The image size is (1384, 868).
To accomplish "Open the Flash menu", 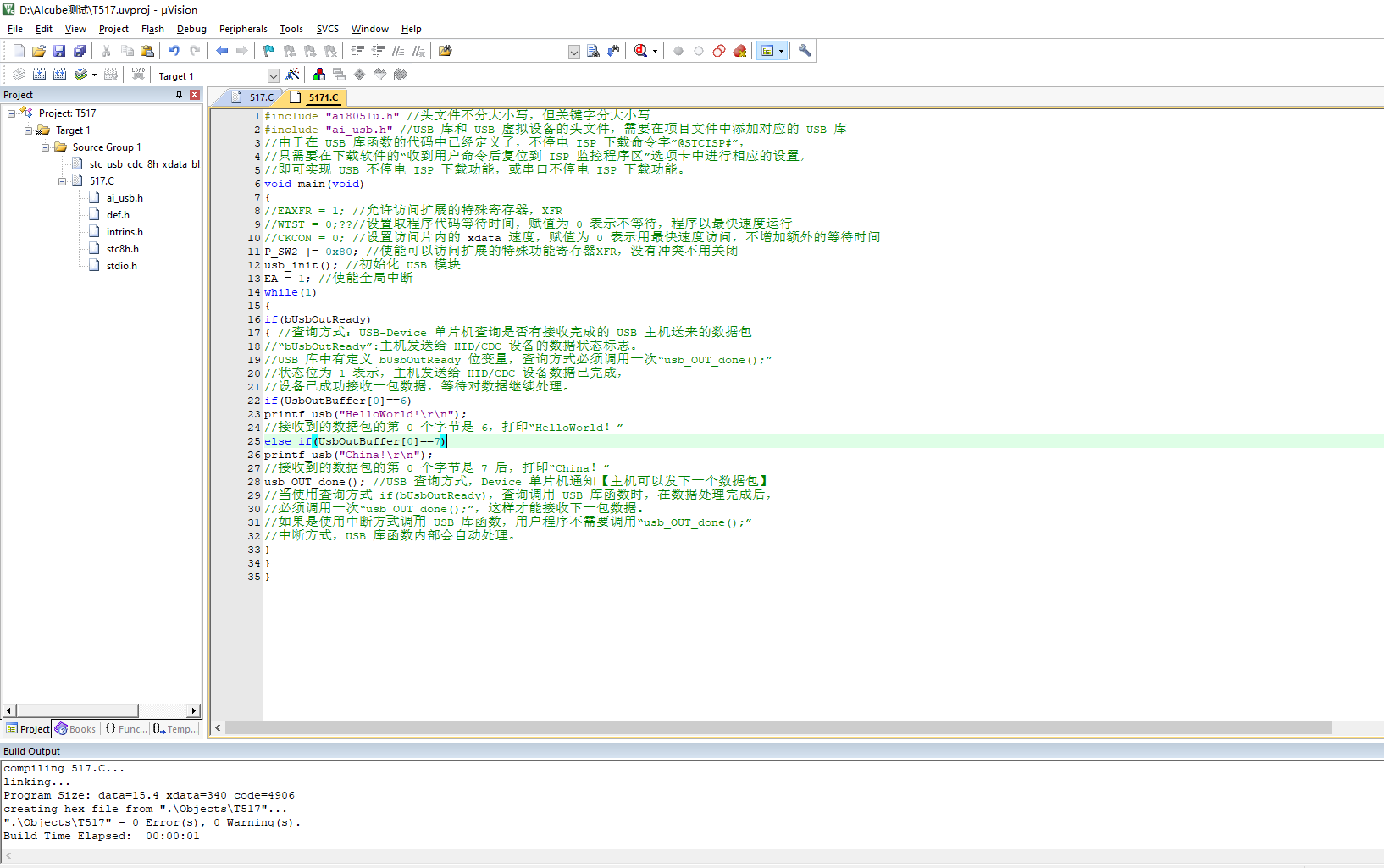I will [152, 29].
